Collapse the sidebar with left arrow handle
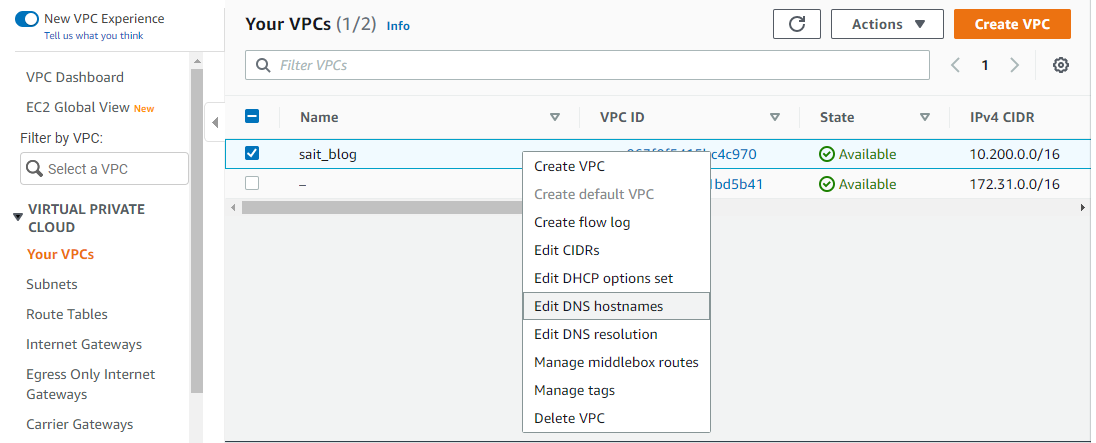This screenshot has height=443, width=1096. (215, 122)
